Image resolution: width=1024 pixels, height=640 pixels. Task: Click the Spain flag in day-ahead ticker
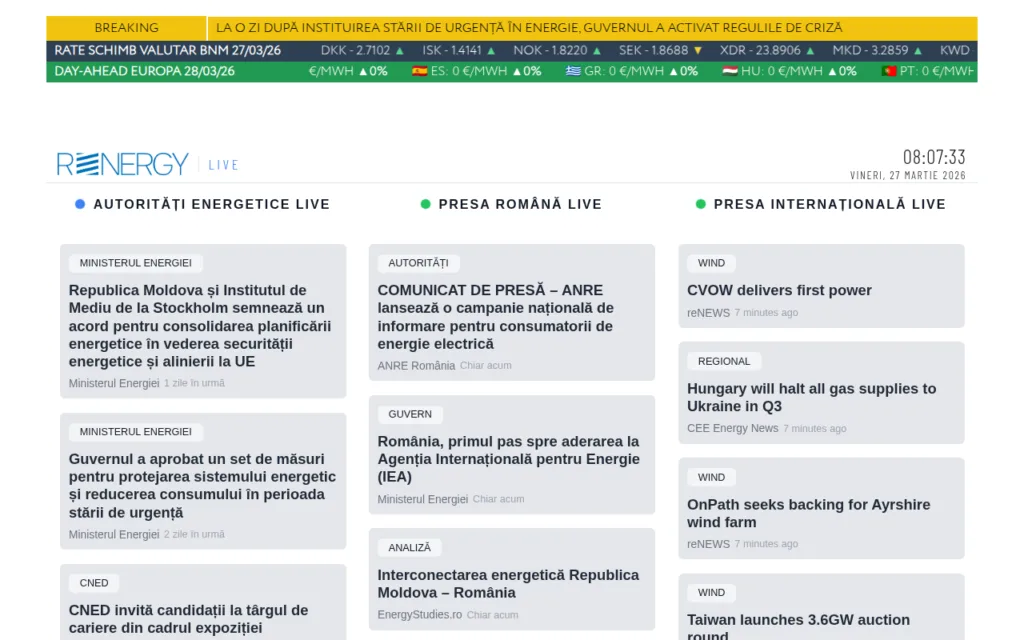pyautogui.click(x=420, y=71)
